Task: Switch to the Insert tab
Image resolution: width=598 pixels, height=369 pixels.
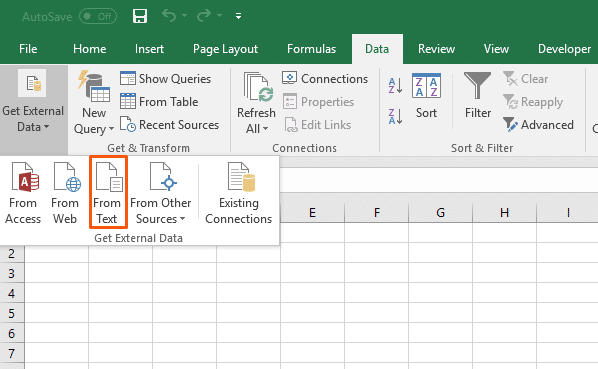Action: [149, 49]
